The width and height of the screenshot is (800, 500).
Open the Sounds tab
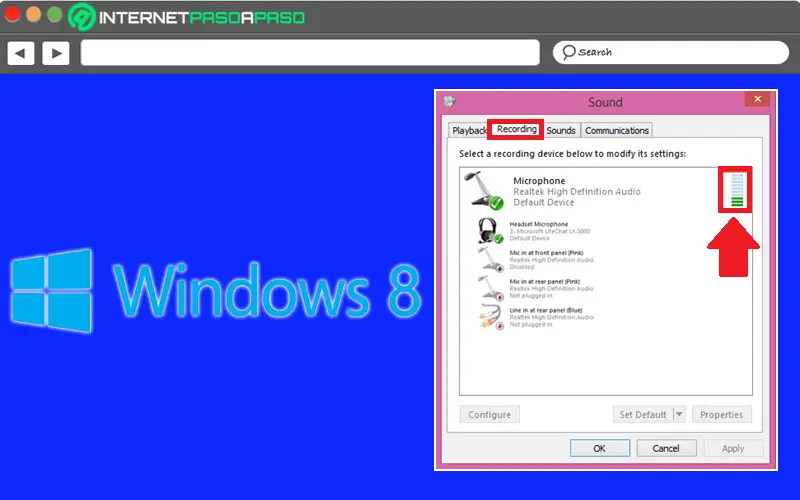(561, 131)
